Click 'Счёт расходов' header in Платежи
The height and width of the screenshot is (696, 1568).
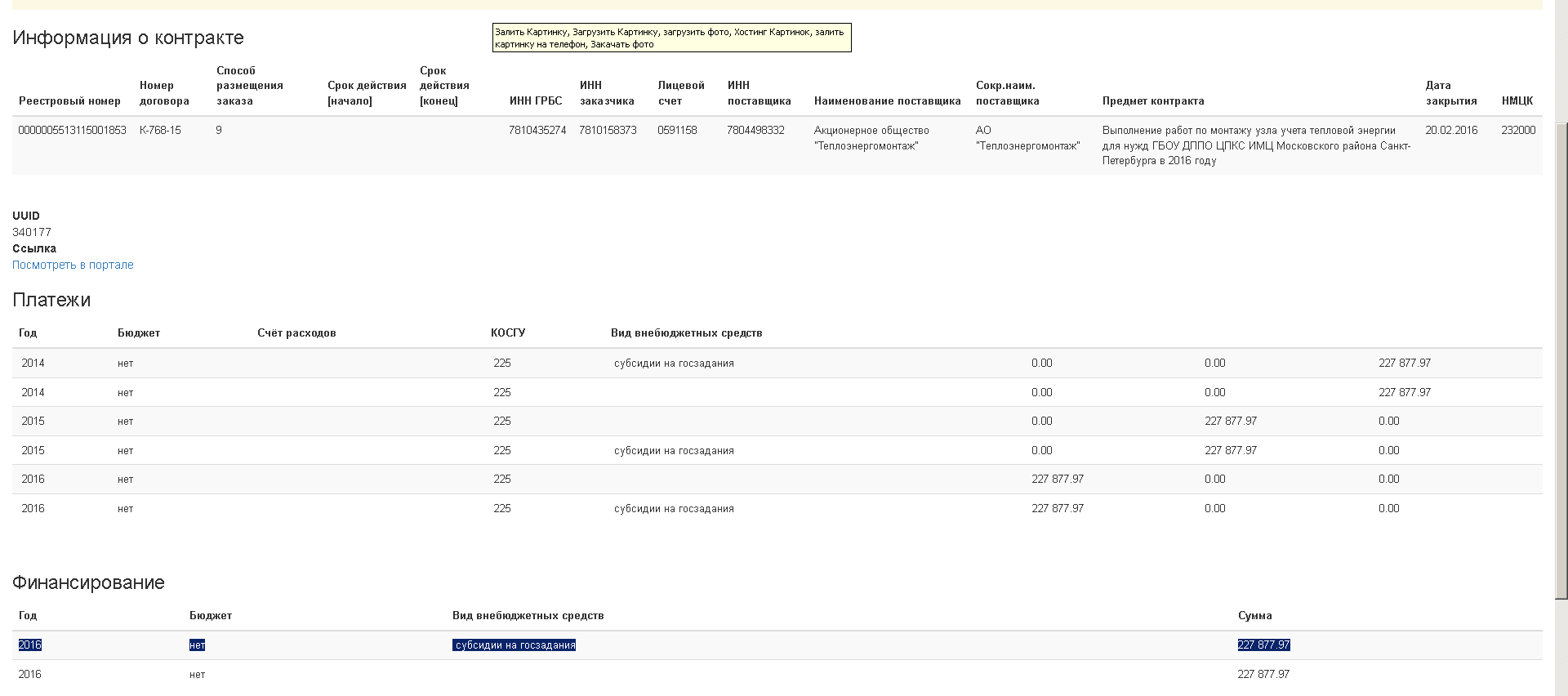pos(296,332)
